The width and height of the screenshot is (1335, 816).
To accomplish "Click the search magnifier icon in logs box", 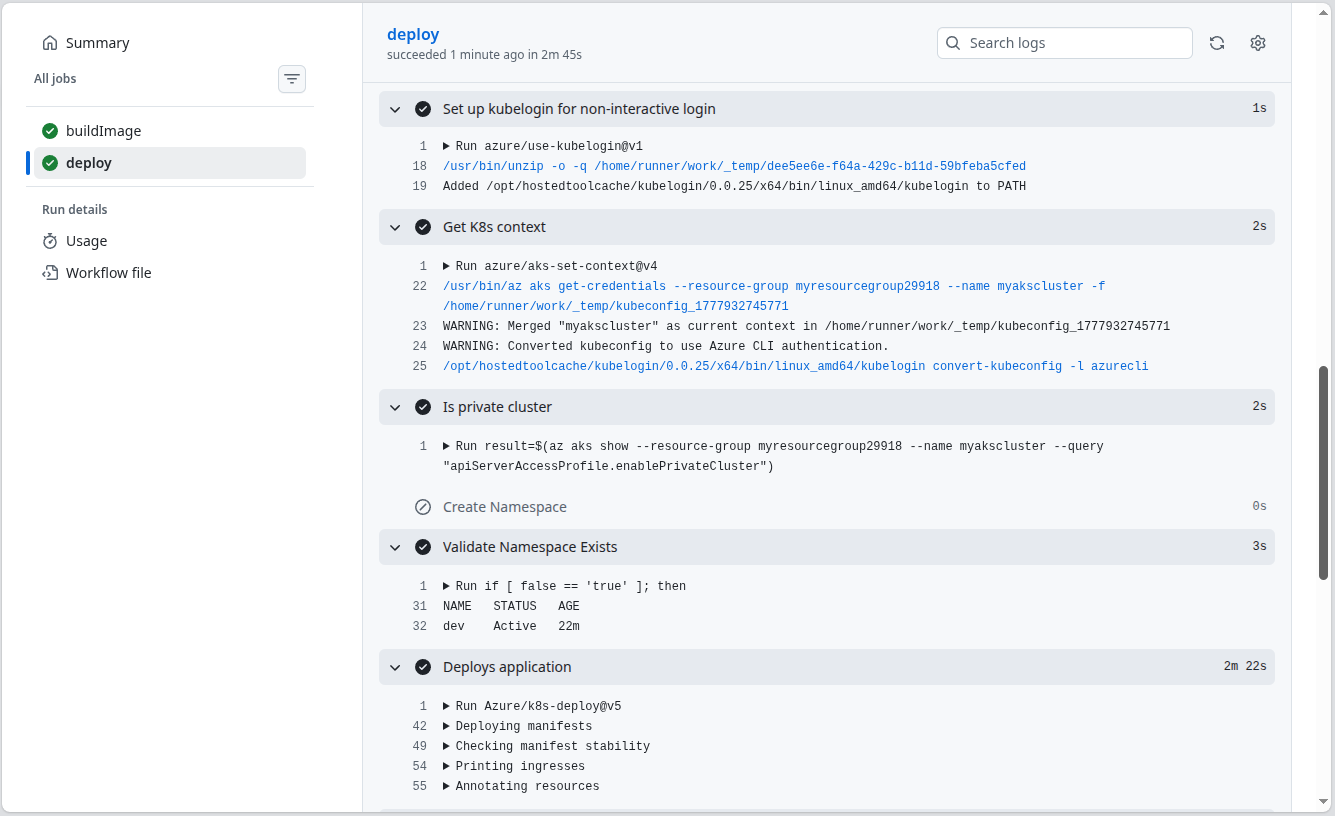I will (x=954, y=43).
